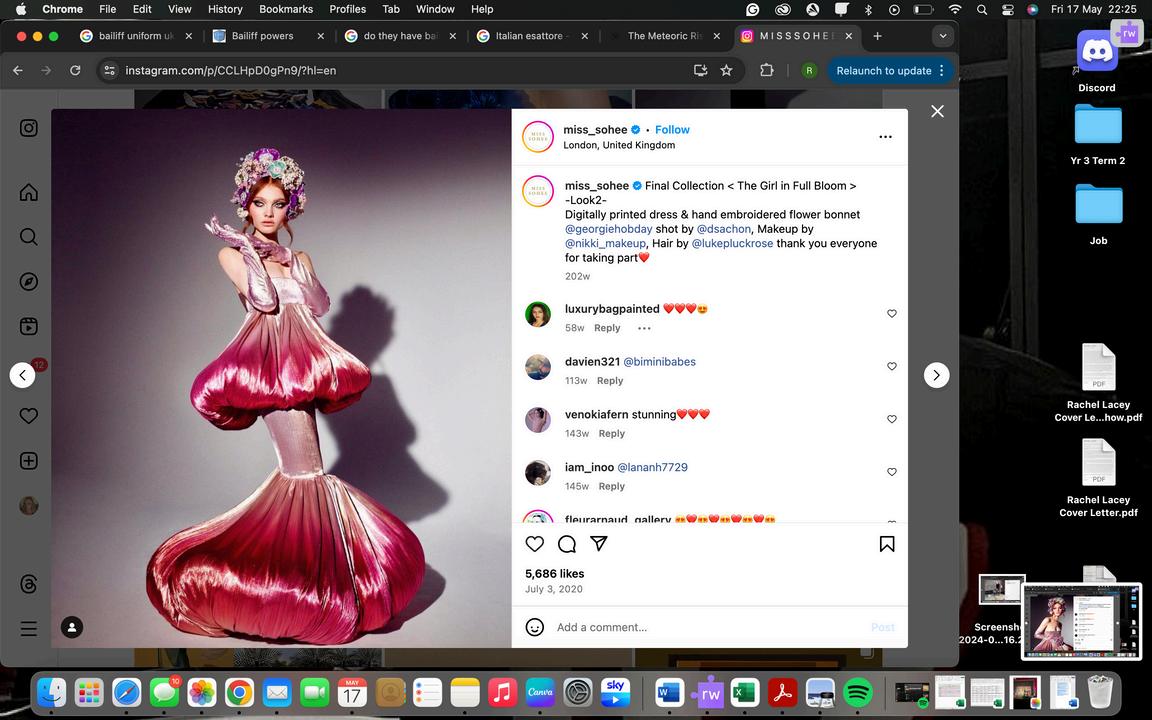Like davien321's comment
Screen dimensions: 1152x720
click(892, 367)
